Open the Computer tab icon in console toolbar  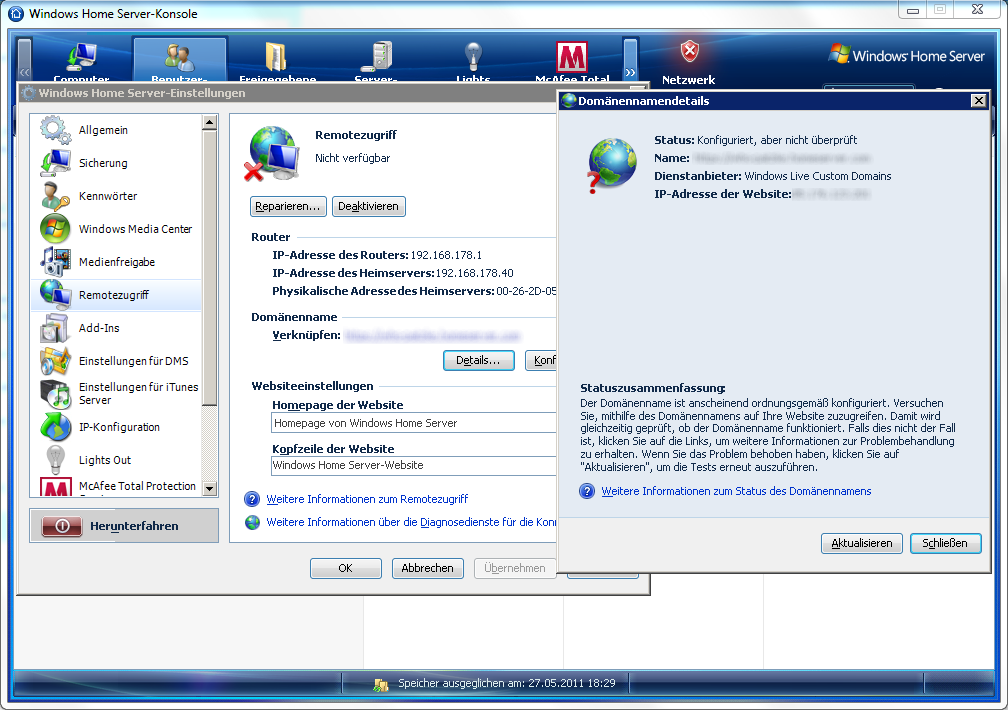81,57
